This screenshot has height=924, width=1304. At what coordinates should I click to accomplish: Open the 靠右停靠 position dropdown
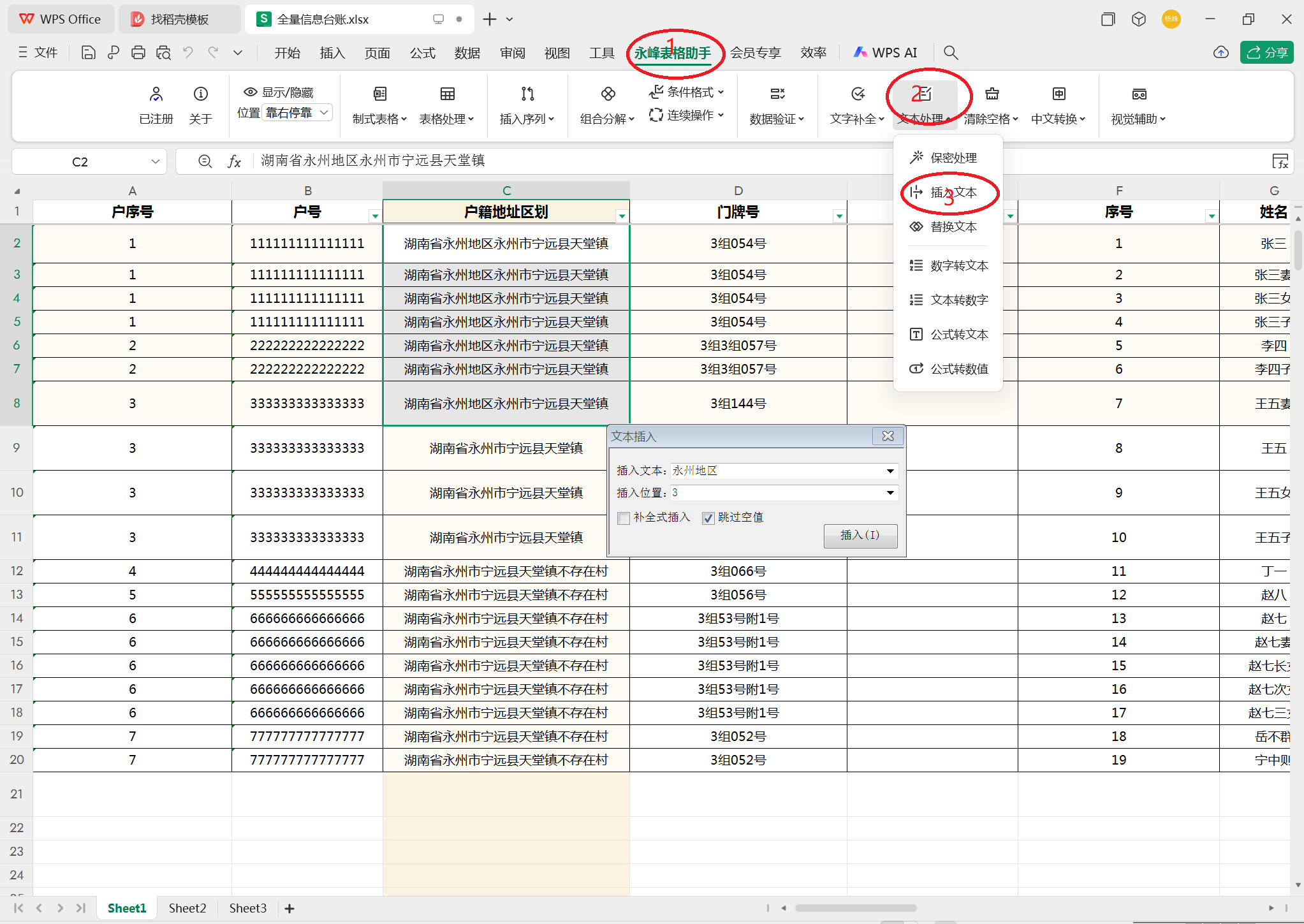click(324, 113)
